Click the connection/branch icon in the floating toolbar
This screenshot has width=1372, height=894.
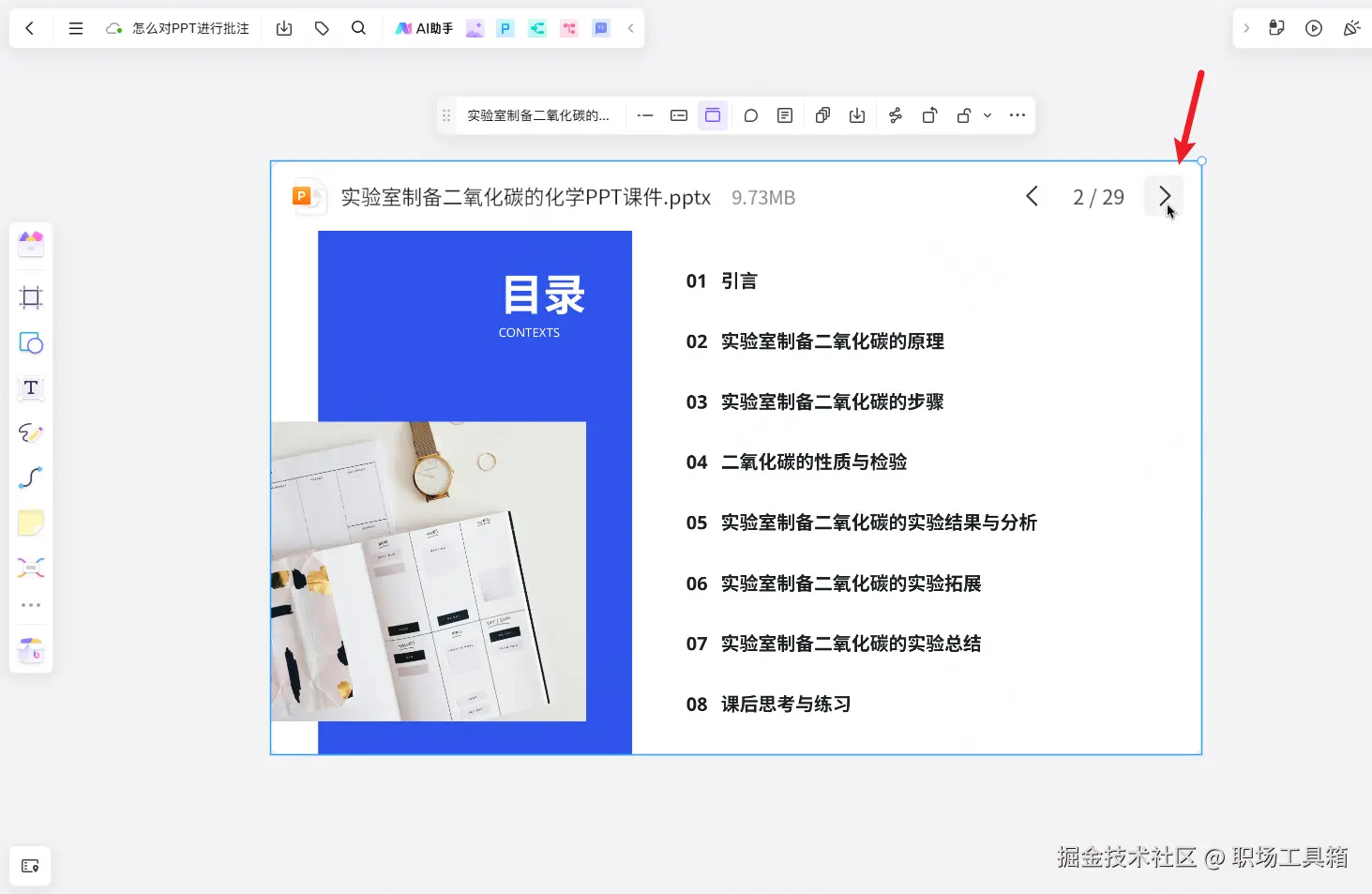(x=896, y=115)
